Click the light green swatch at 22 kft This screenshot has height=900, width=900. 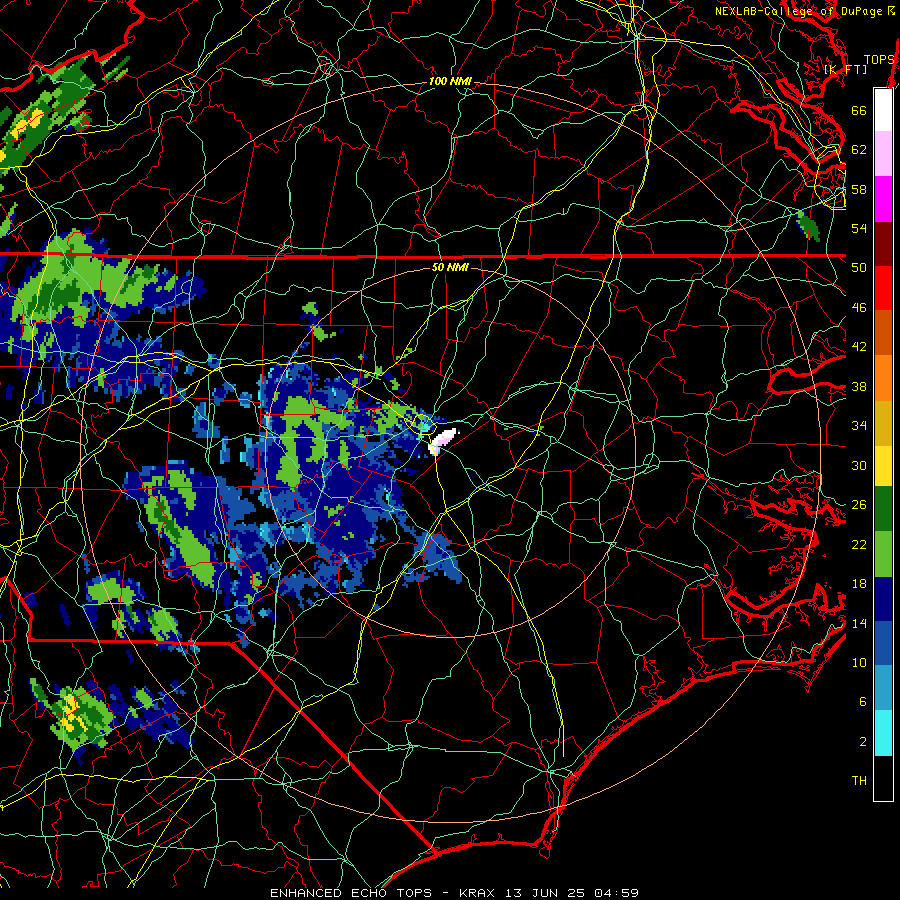[883, 554]
